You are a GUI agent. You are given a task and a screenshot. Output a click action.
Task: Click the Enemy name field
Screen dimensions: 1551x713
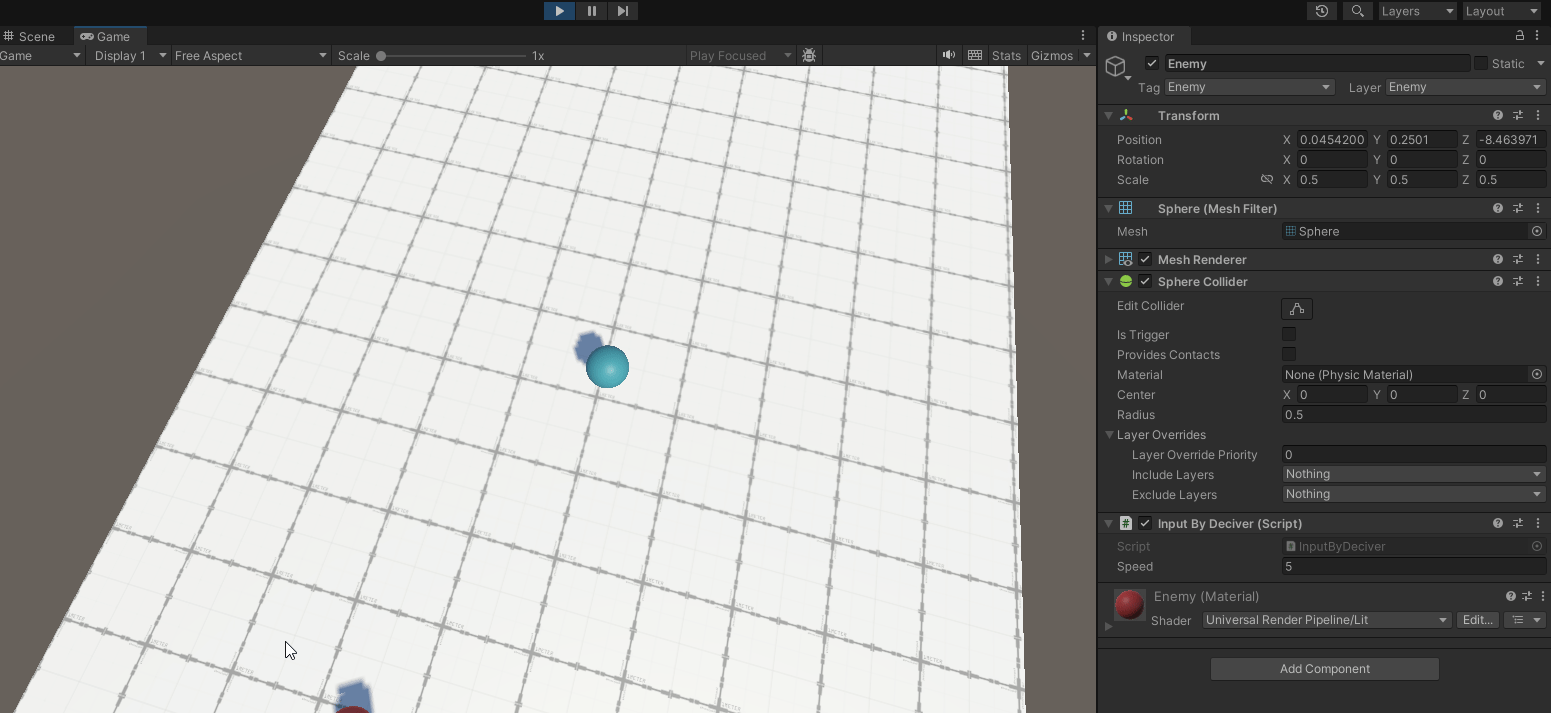[1316, 63]
